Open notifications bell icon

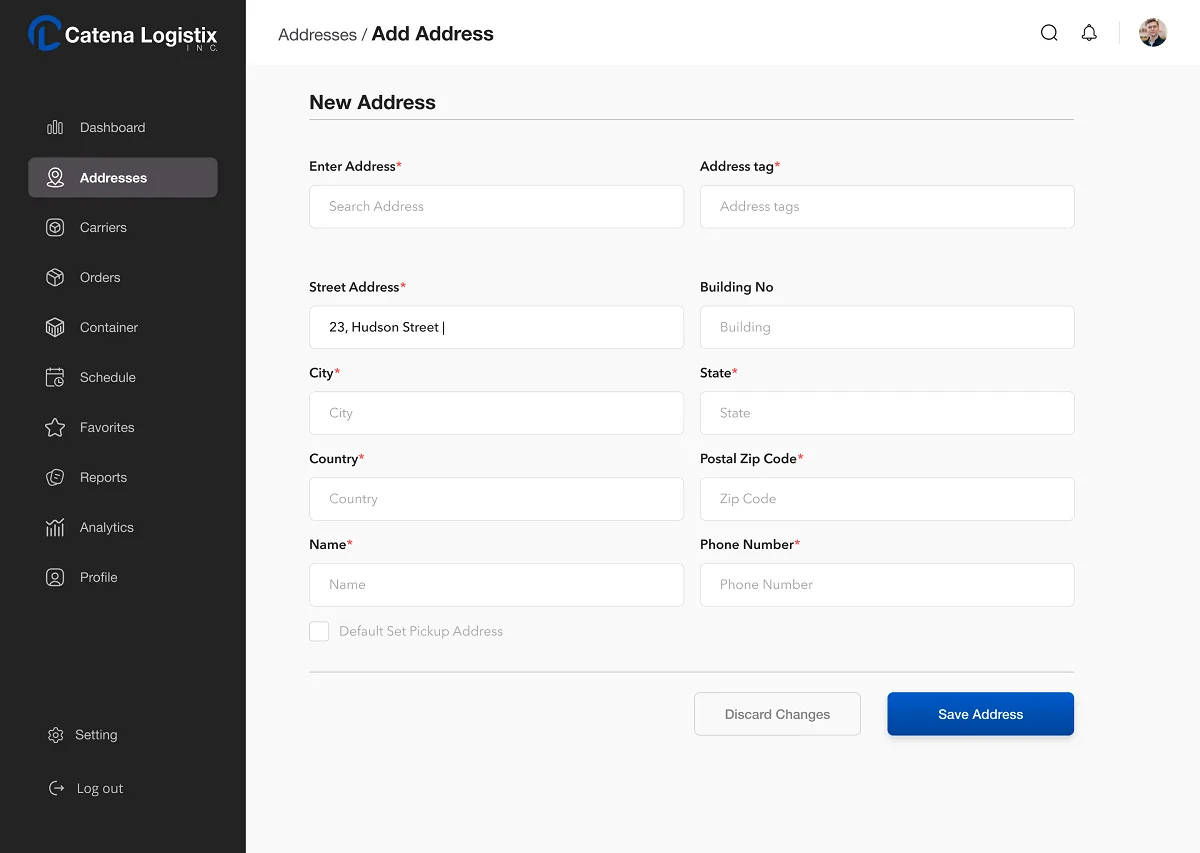[x=1089, y=33]
